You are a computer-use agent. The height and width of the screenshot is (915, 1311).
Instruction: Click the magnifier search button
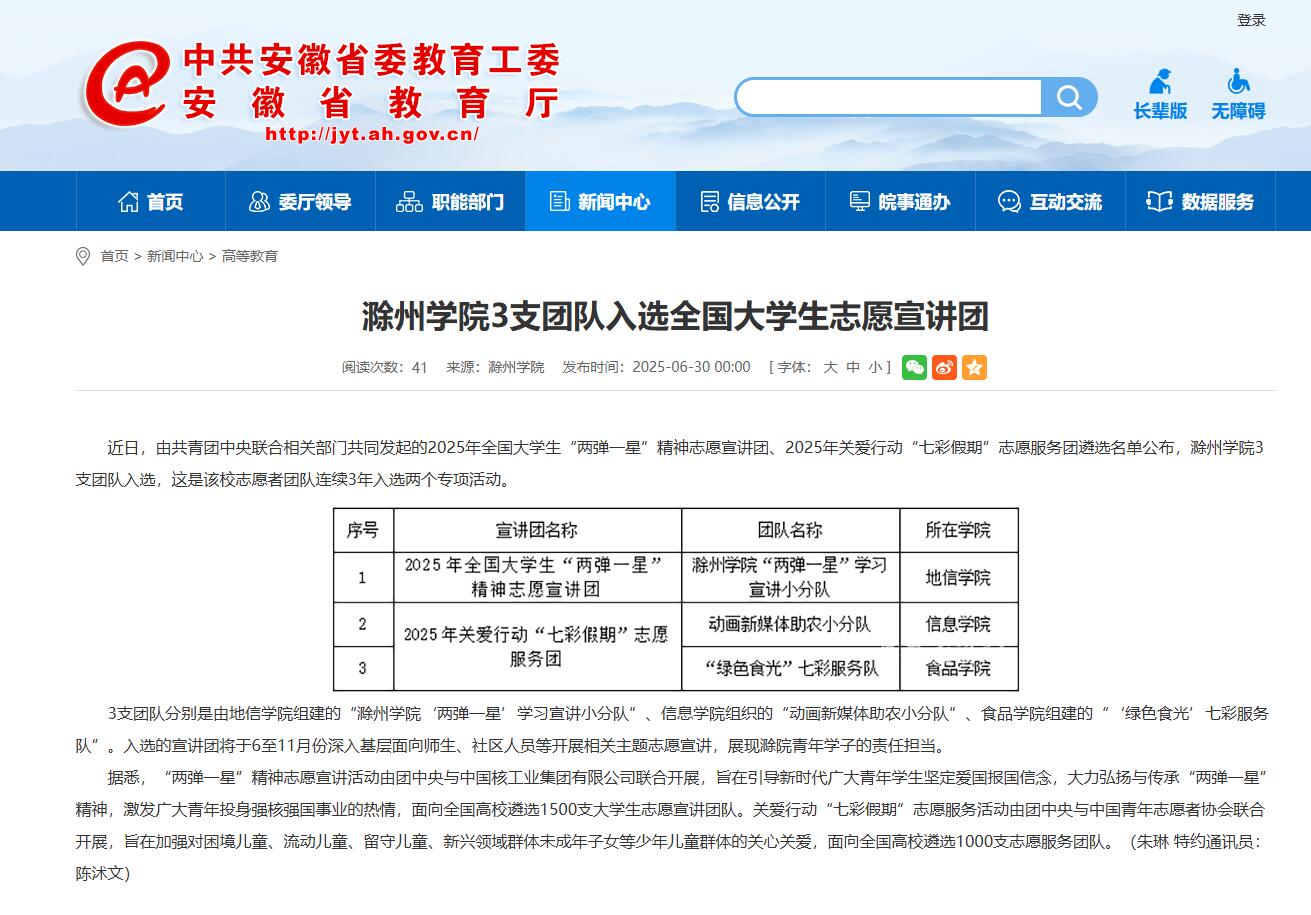(1069, 97)
